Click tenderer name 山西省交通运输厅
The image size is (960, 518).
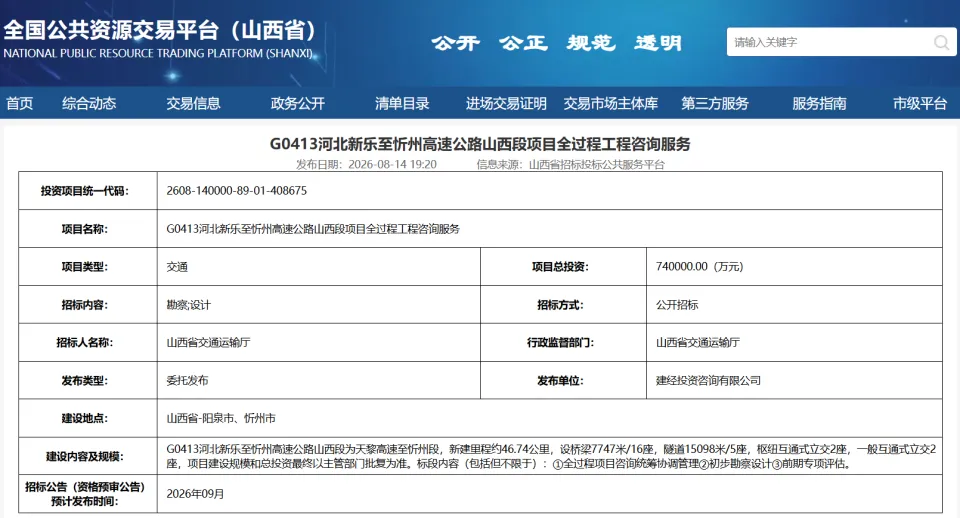pyautogui.click(x=208, y=342)
